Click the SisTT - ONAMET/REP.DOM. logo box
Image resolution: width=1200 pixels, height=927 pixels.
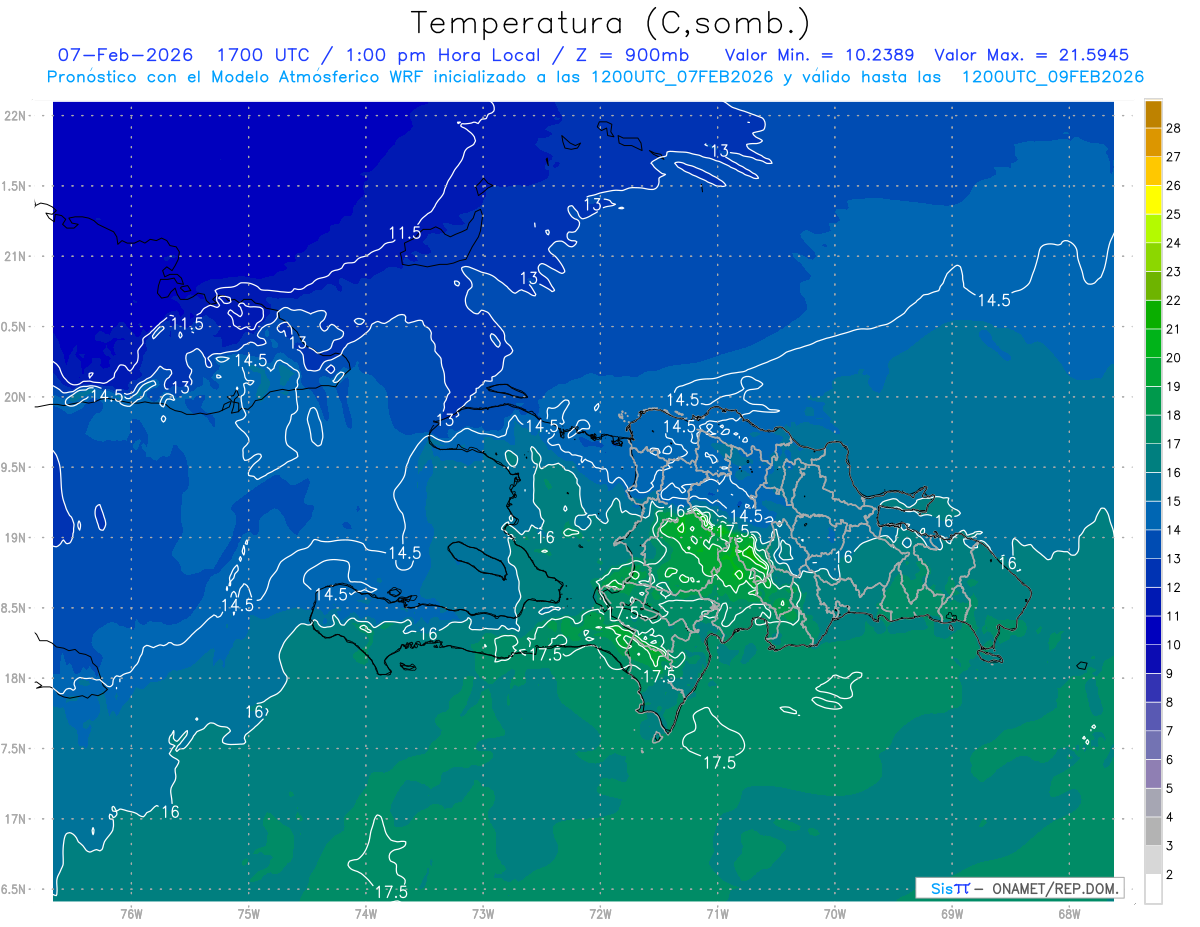coord(1019,888)
